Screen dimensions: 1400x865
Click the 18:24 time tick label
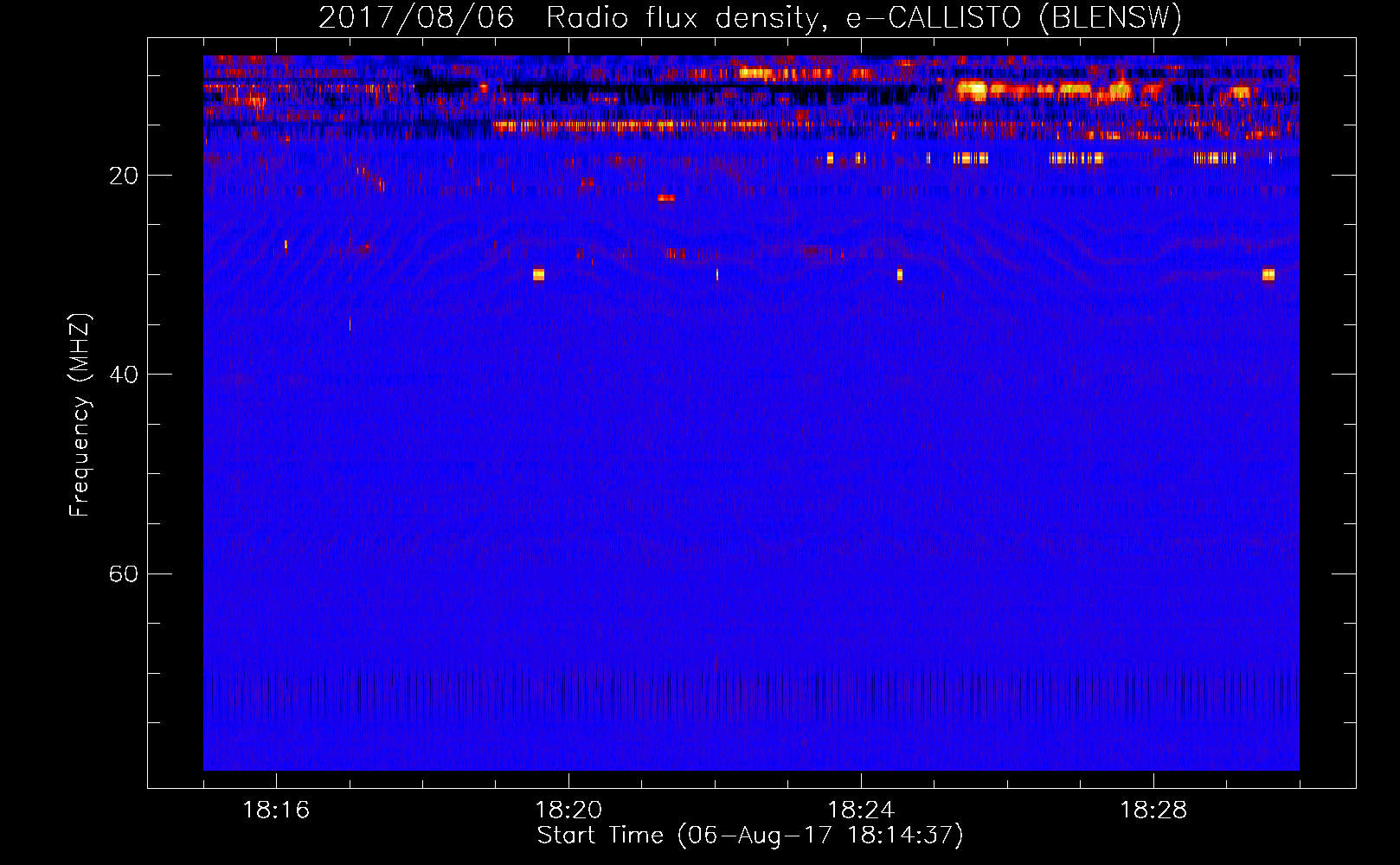click(x=861, y=811)
